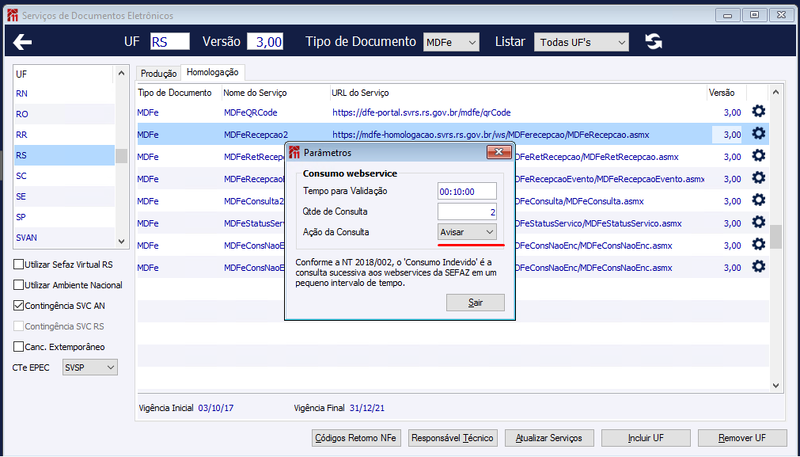Click the MDFeRecepcao2 service name
The width and height of the screenshot is (800, 457).
(x=256, y=135)
